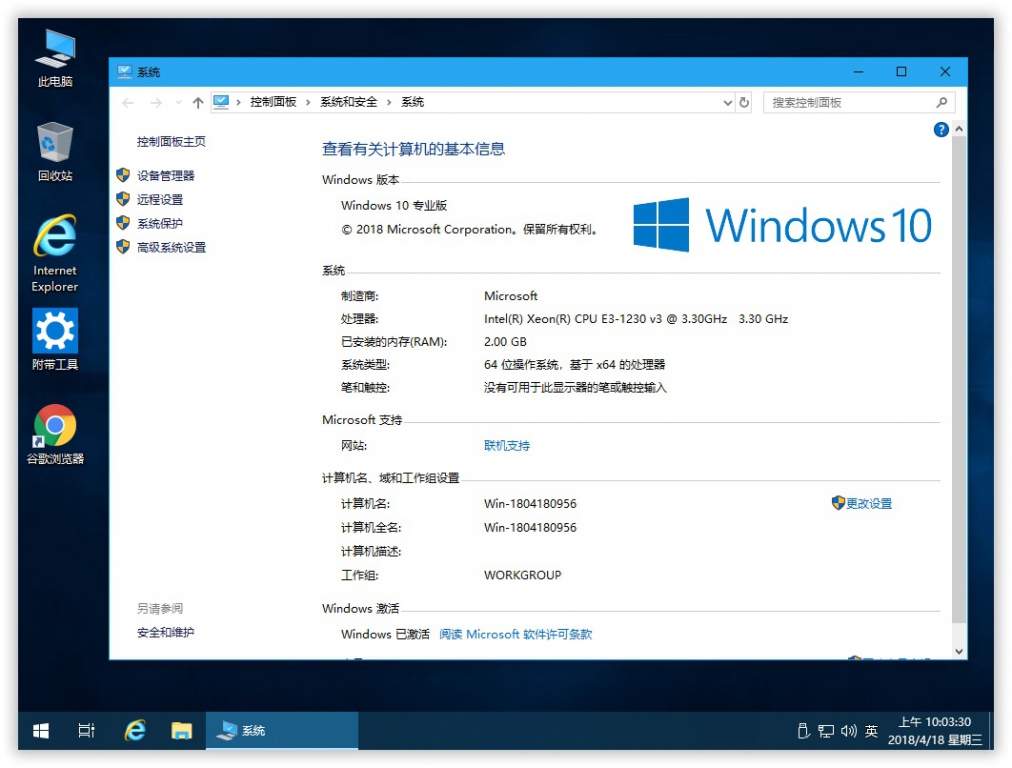Open 安全和维护 under 另请参阅
The height and width of the screenshot is (768, 1012).
165,632
